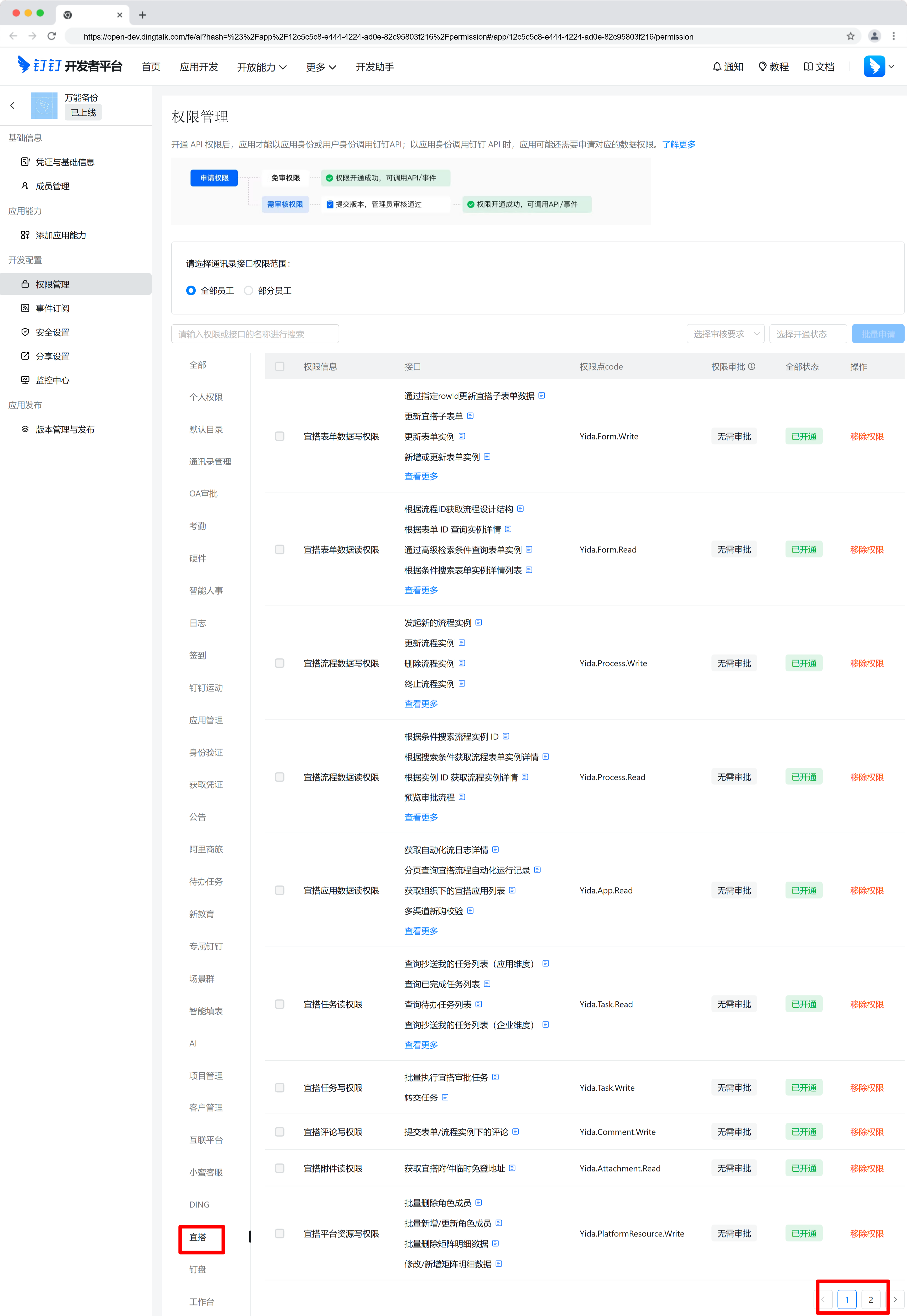Open doc icon next to 转交任务
907x1316 pixels.
445,1098
